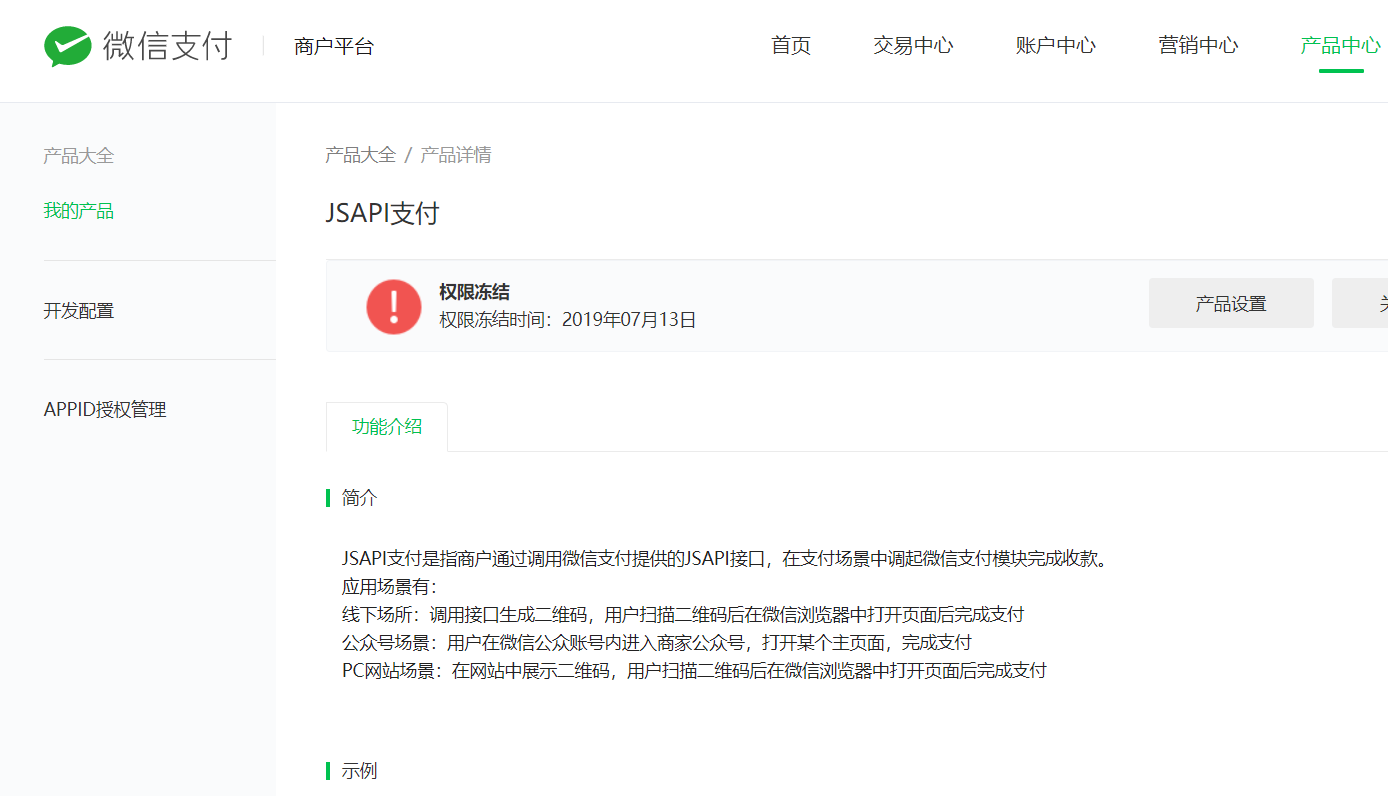Open 开发配置 in the sidebar
The width and height of the screenshot is (1388, 796).
(x=79, y=311)
